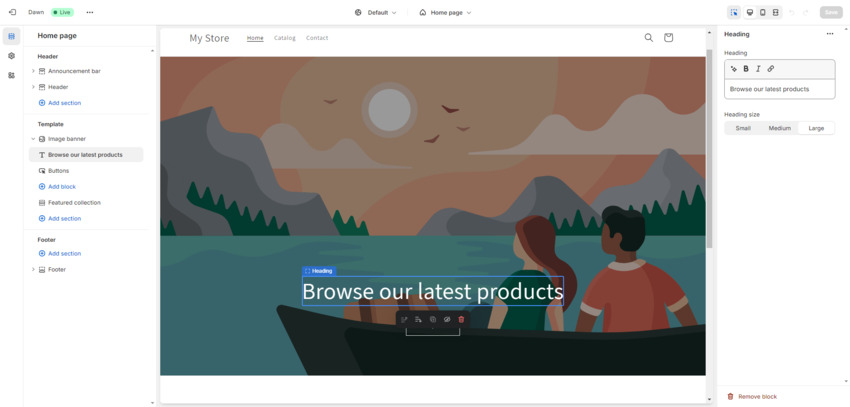Click Remove block at panel bottom
850x407 pixels.
pyautogui.click(x=752, y=397)
